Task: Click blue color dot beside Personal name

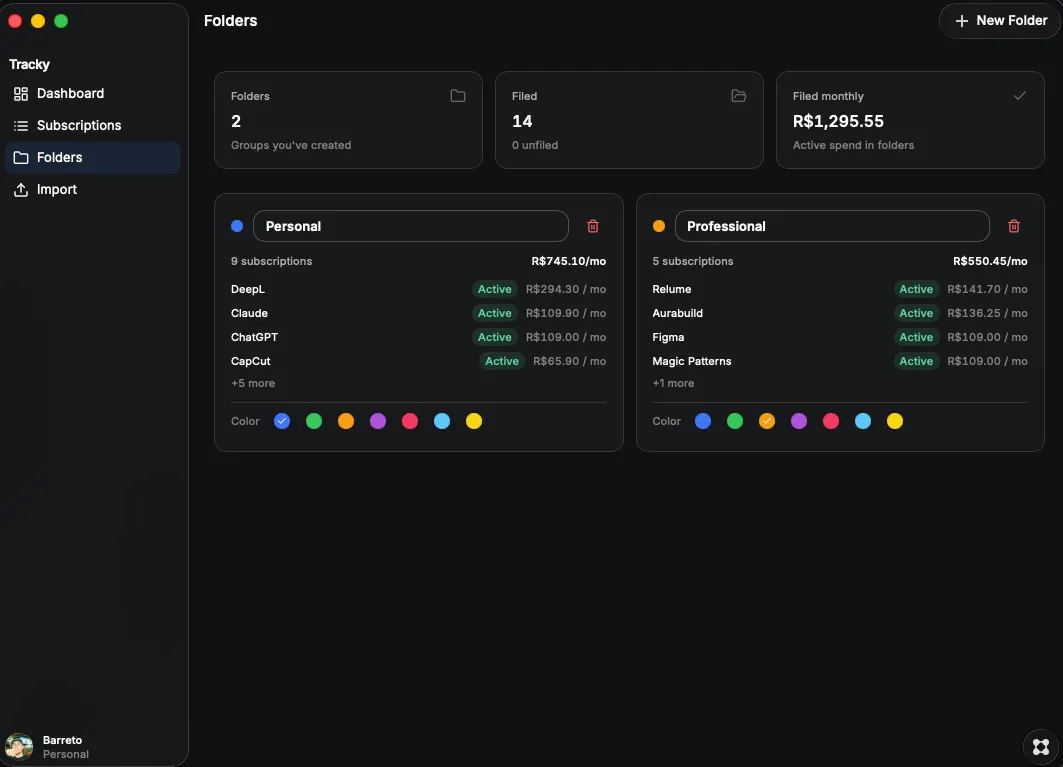Action: tap(237, 226)
